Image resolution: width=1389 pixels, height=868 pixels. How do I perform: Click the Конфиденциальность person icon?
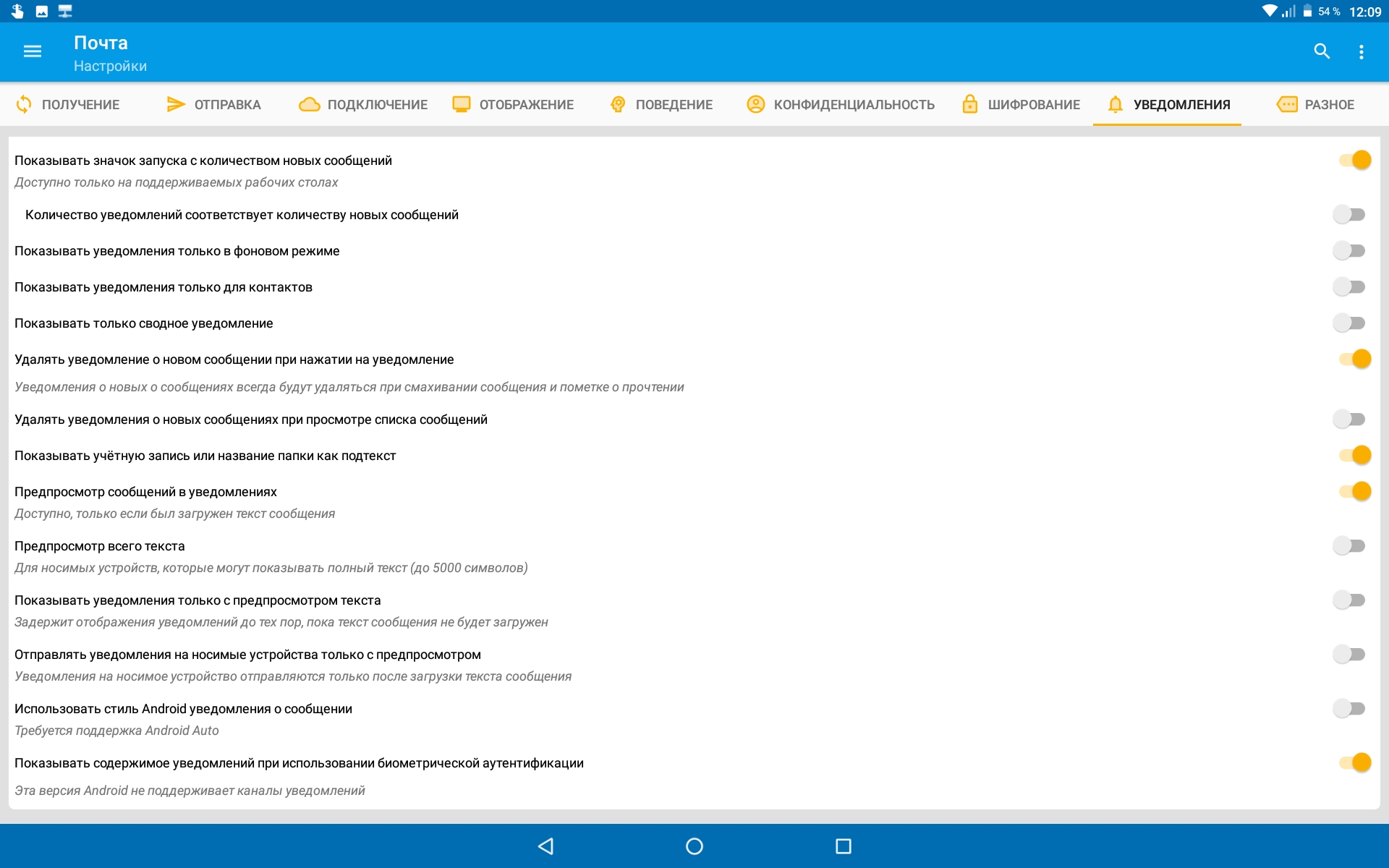coord(755,104)
